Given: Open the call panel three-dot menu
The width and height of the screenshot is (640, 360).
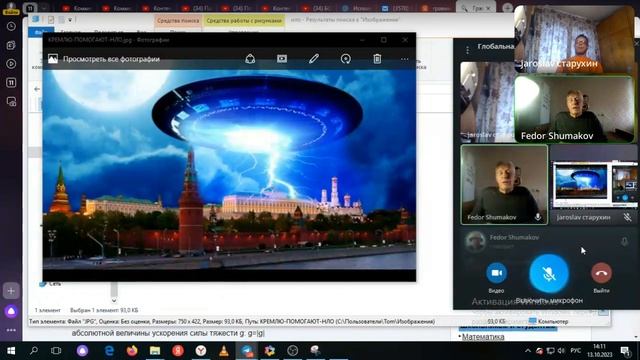Looking at the screenshot, I should click(x=467, y=50).
